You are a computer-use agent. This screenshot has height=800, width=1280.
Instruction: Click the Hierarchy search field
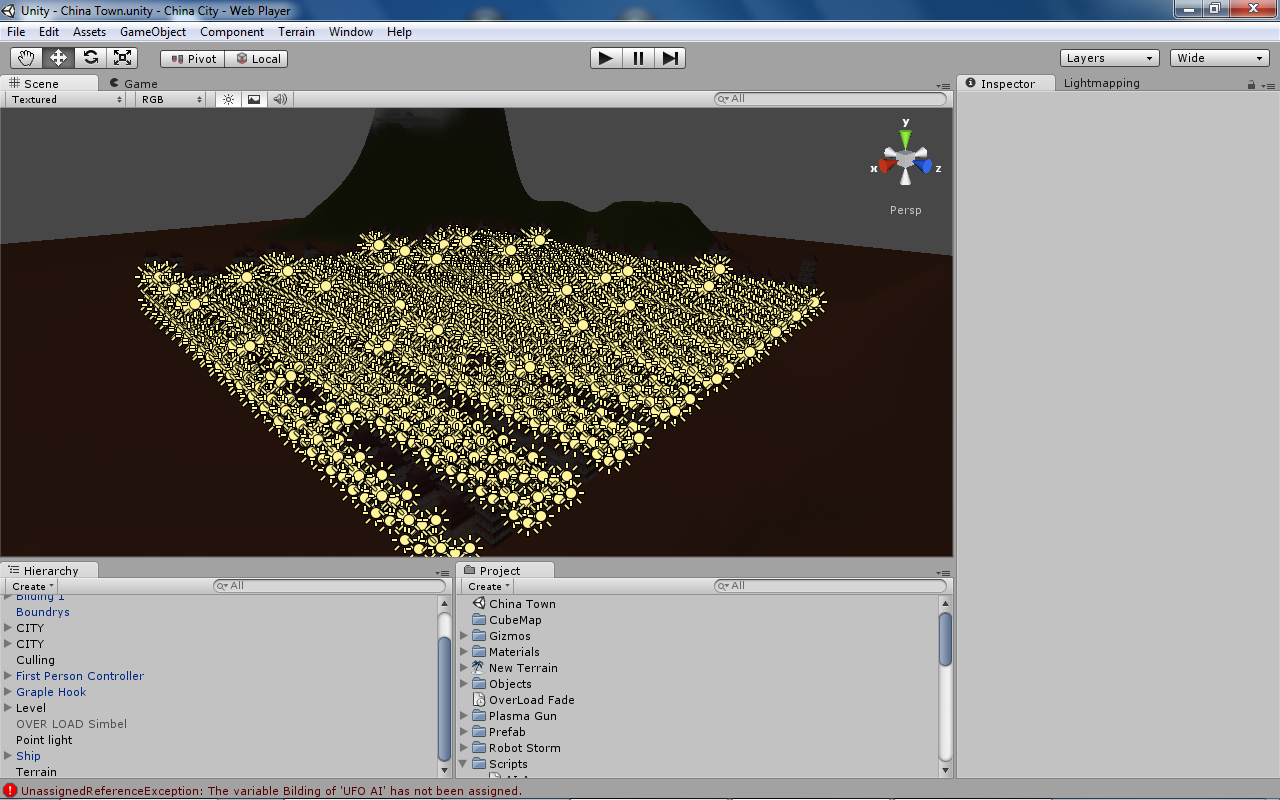click(x=329, y=586)
